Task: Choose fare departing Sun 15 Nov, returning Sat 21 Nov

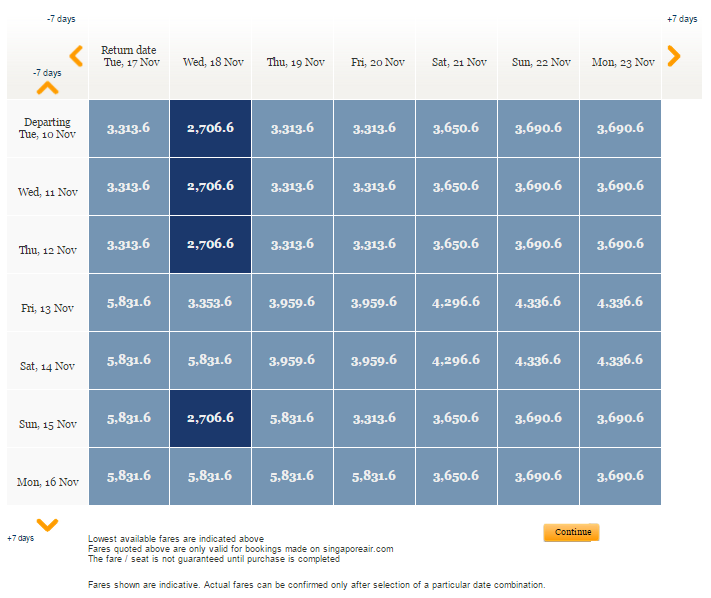Action: tap(456, 418)
